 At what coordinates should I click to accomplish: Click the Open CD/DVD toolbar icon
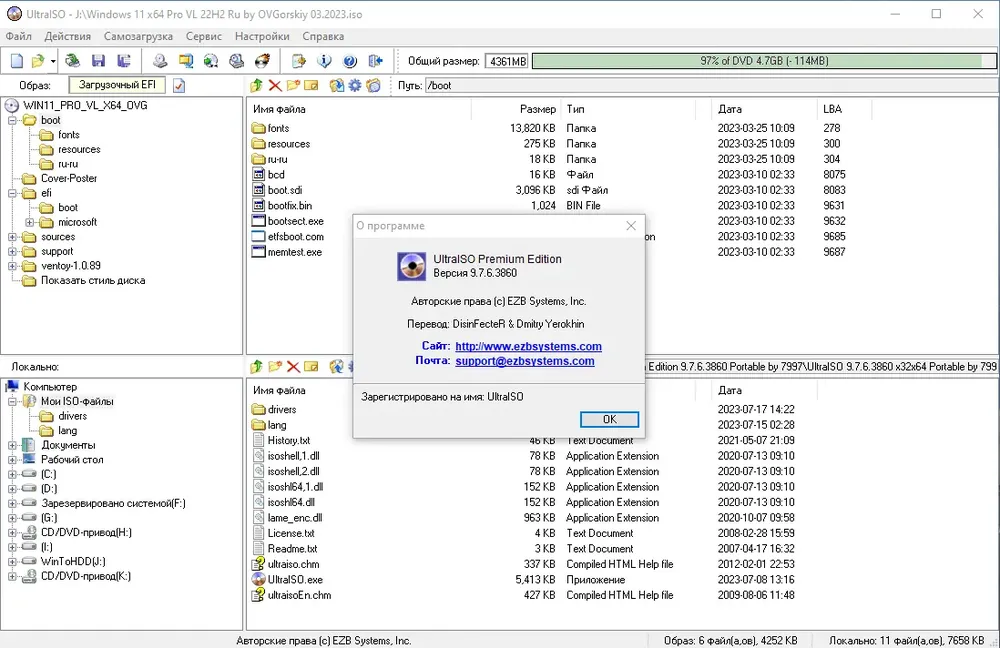tap(73, 61)
